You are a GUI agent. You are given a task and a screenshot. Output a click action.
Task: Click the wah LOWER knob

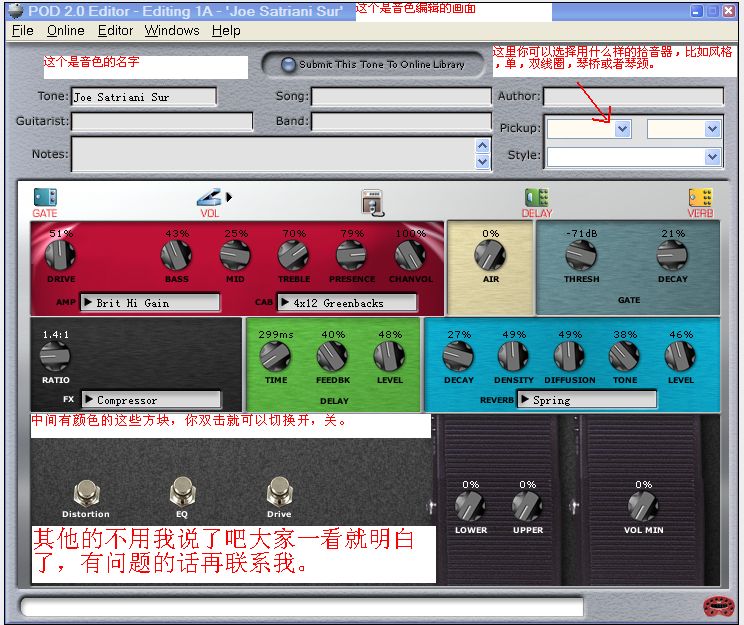(x=470, y=506)
